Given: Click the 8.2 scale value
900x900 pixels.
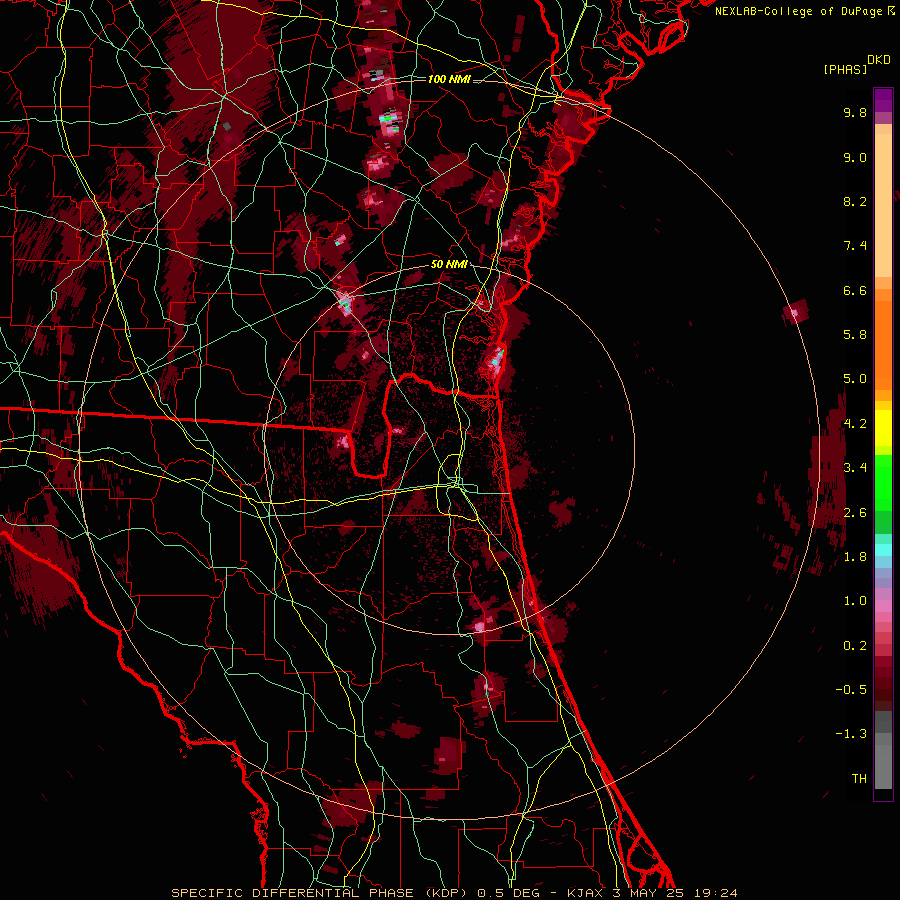Looking at the screenshot, I should click(x=855, y=201).
